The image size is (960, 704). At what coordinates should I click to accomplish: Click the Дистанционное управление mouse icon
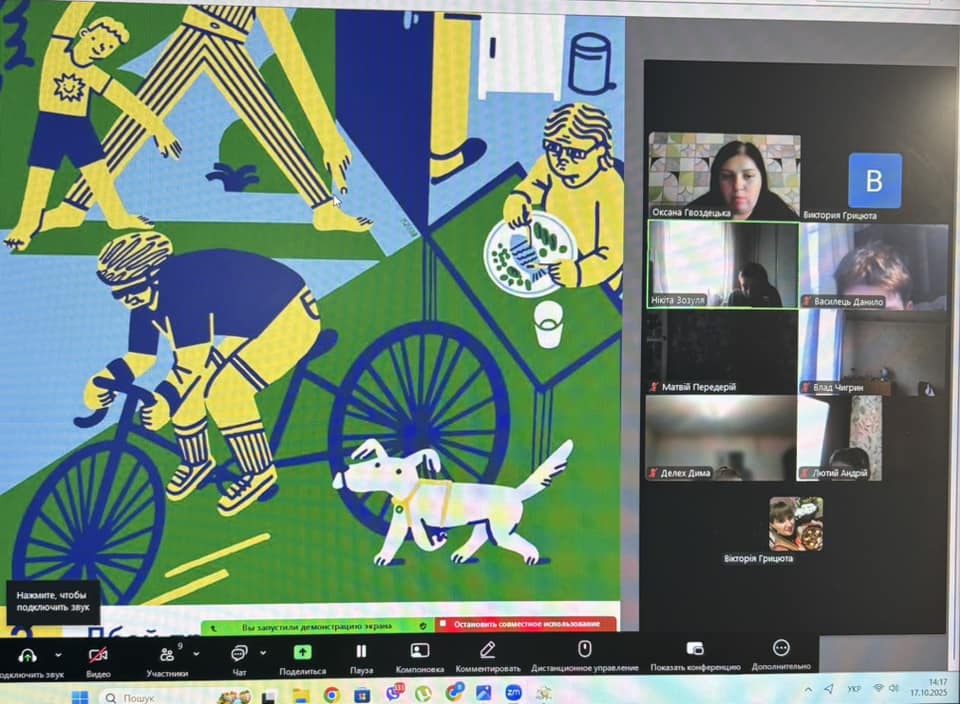point(585,649)
